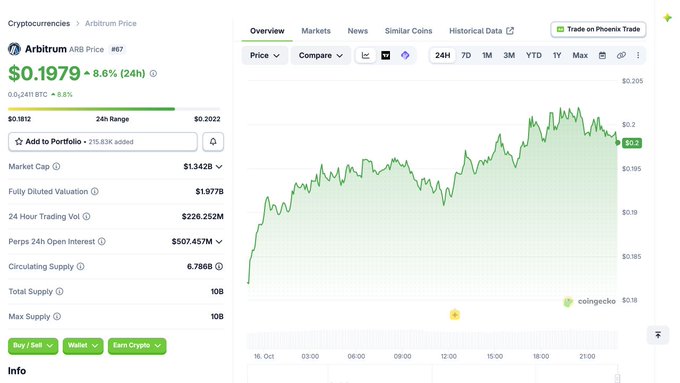Select the YTD time range

pyautogui.click(x=534, y=56)
